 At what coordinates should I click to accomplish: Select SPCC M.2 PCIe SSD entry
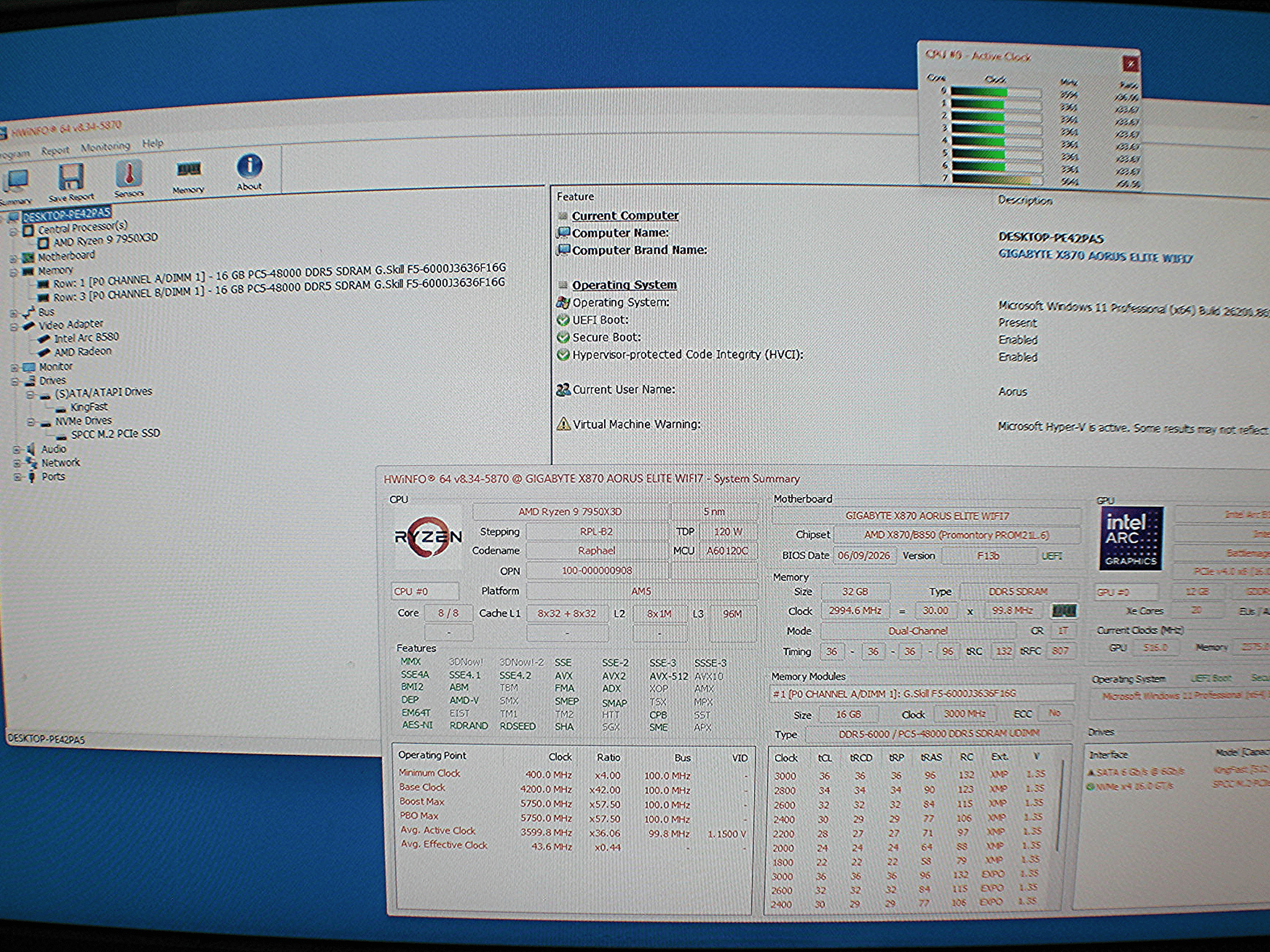115,434
